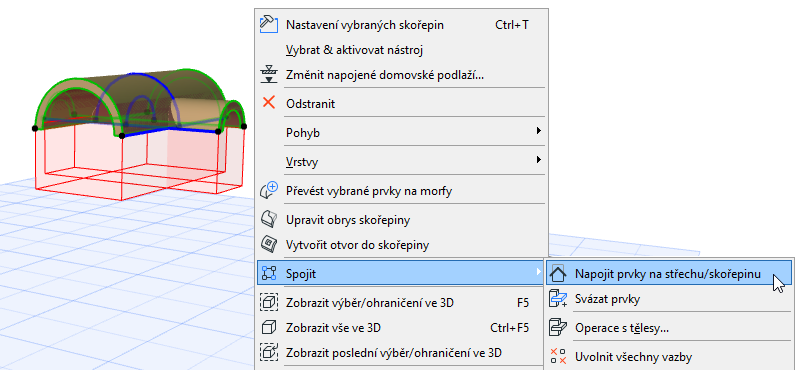This screenshot has height=370, width=795.
Task: Click the convert-to-morph icon
Action: click(268, 191)
